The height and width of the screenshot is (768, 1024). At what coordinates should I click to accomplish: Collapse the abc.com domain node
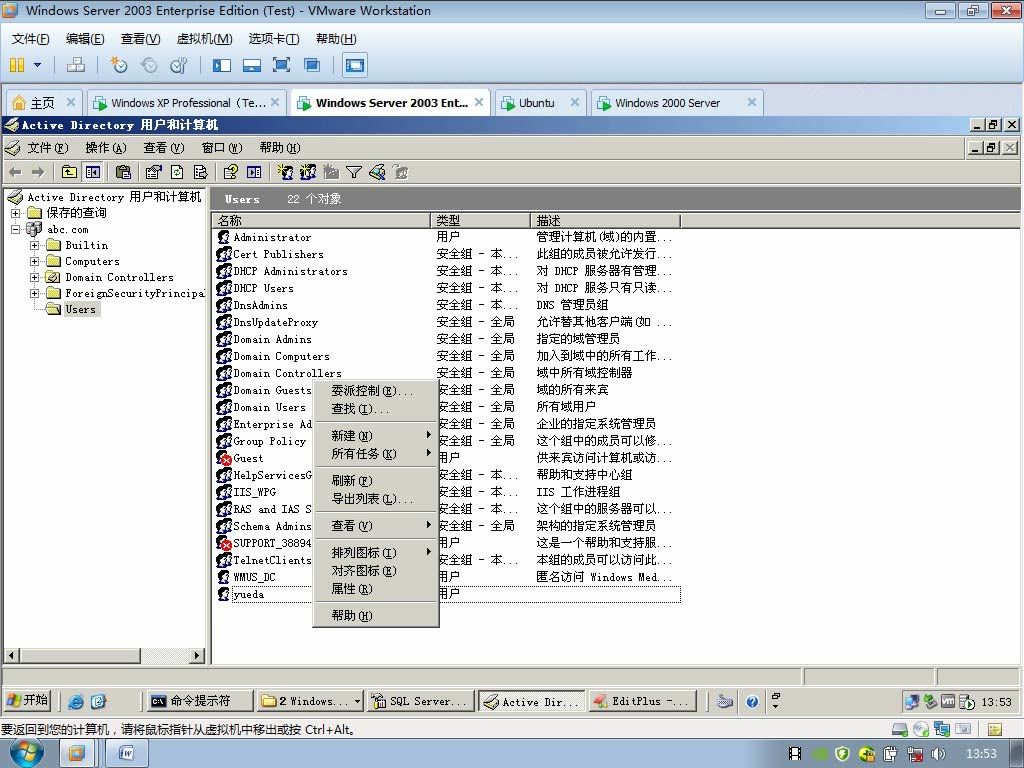[16, 229]
